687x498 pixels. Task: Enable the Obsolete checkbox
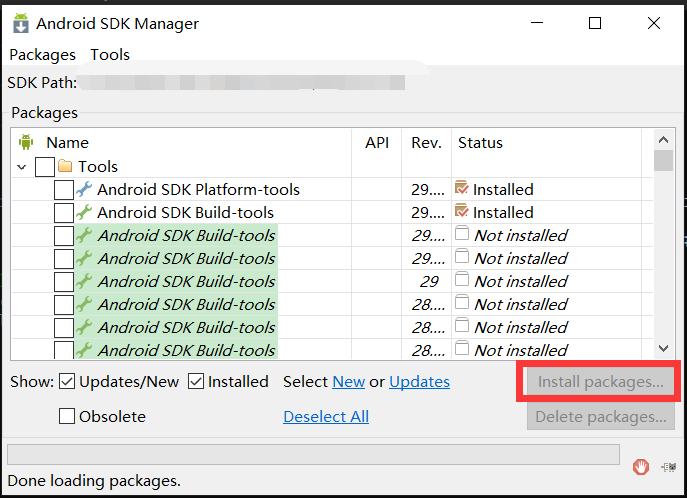67,416
